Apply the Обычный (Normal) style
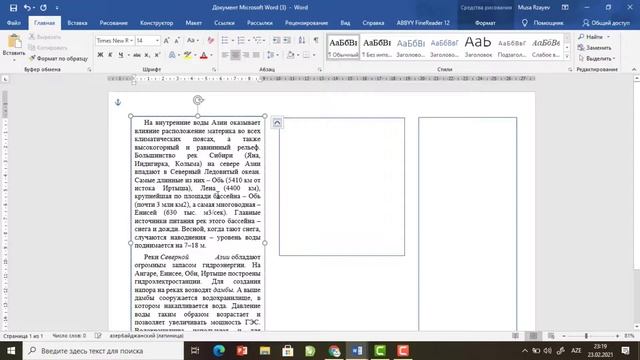The image size is (640, 360). [343, 47]
